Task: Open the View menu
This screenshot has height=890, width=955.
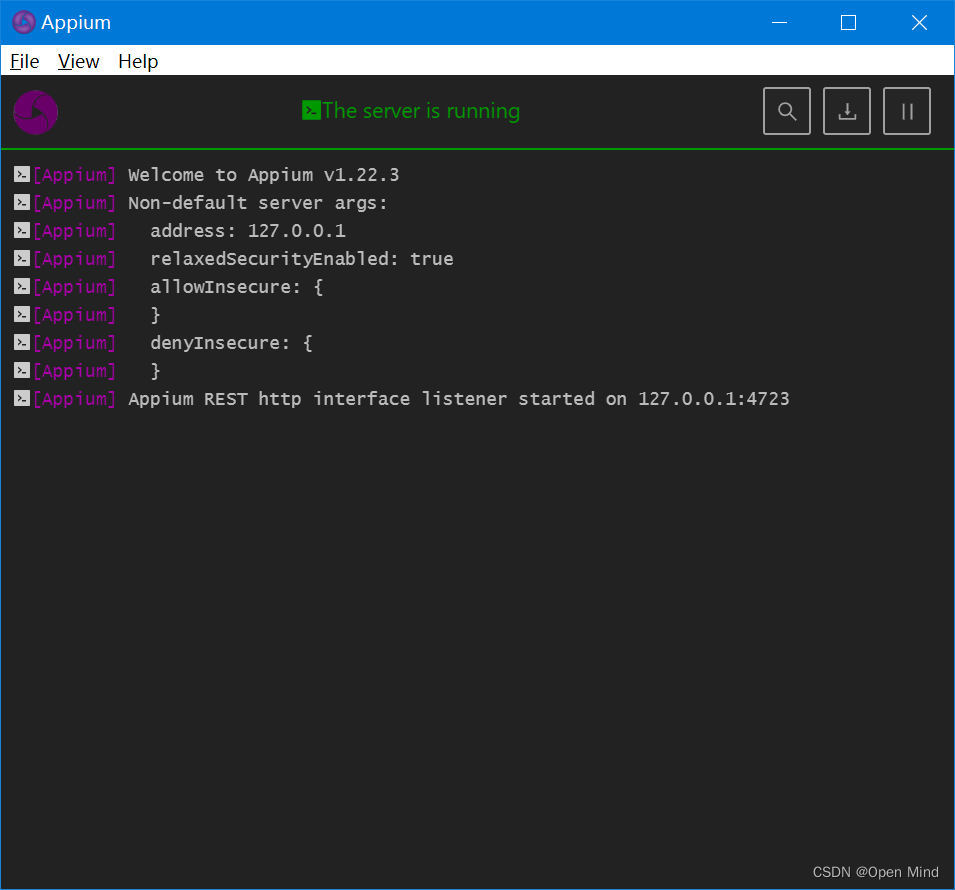Action: 79,62
